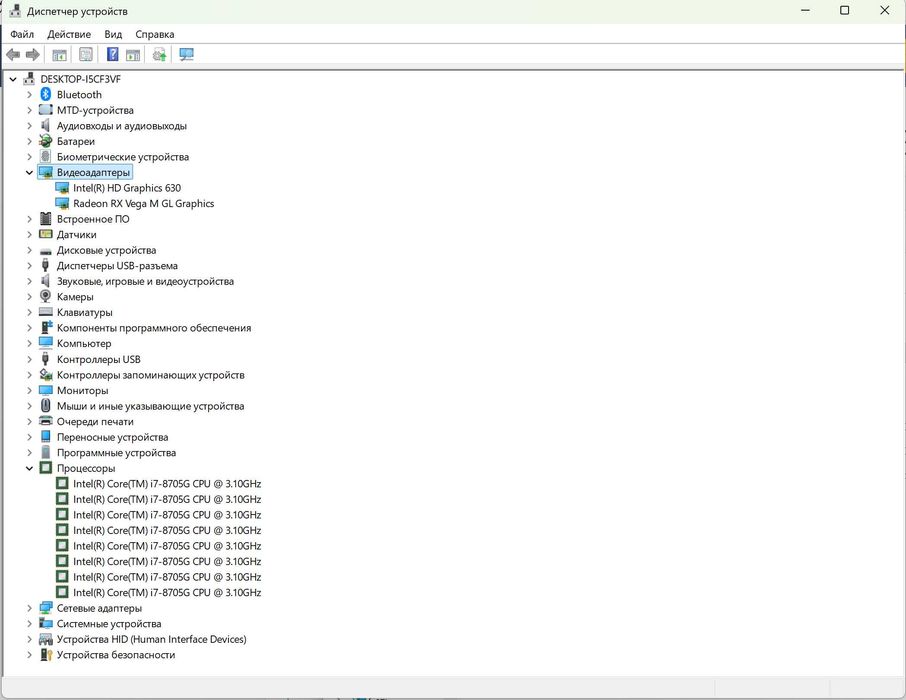Click the speaker icon of Аудиовходы и аудиовыходы

pos(46,125)
